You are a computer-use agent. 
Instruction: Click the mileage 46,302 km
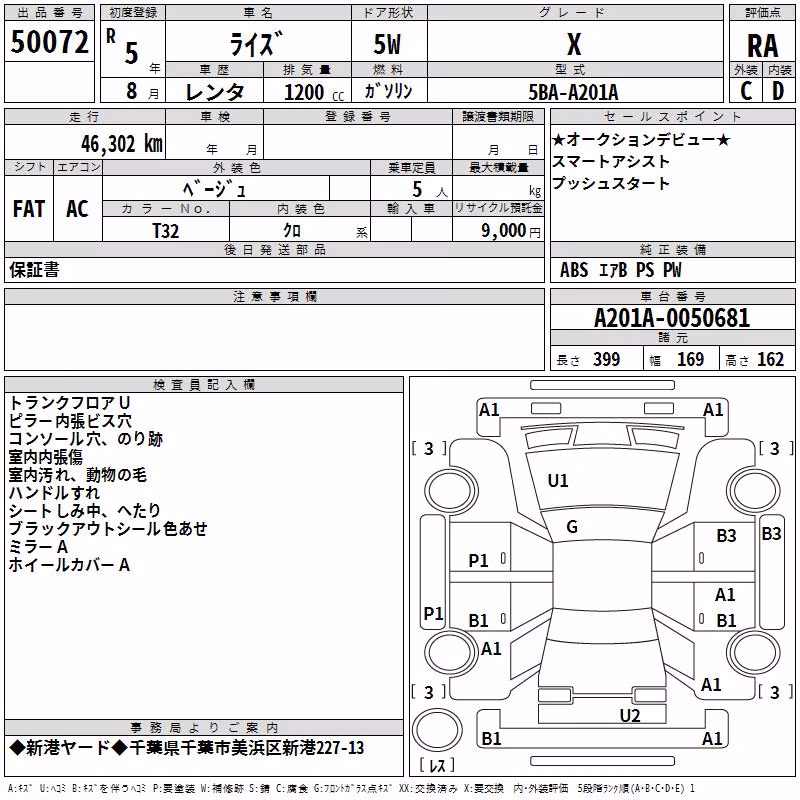point(122,144)
